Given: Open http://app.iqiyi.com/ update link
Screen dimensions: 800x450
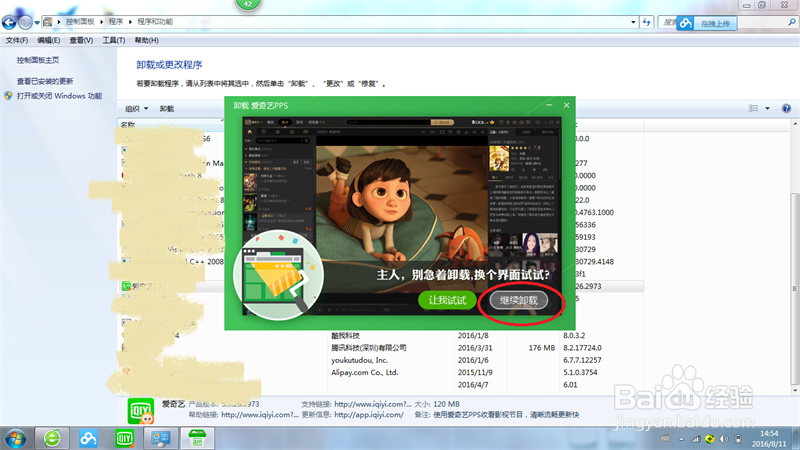Looking at the screenshot, I should 369,415.
